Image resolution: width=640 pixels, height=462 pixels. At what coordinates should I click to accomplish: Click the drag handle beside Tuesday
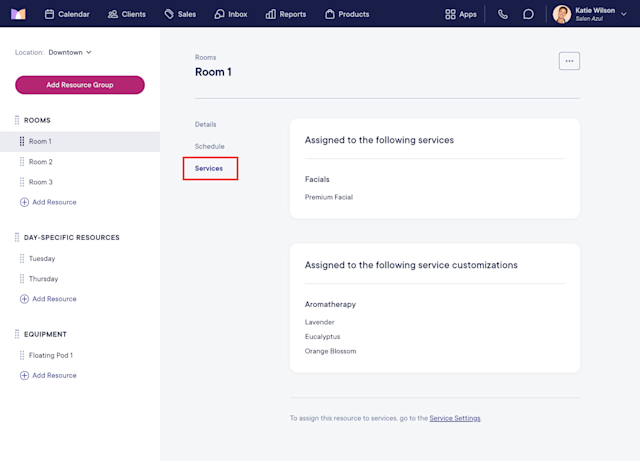22,258
